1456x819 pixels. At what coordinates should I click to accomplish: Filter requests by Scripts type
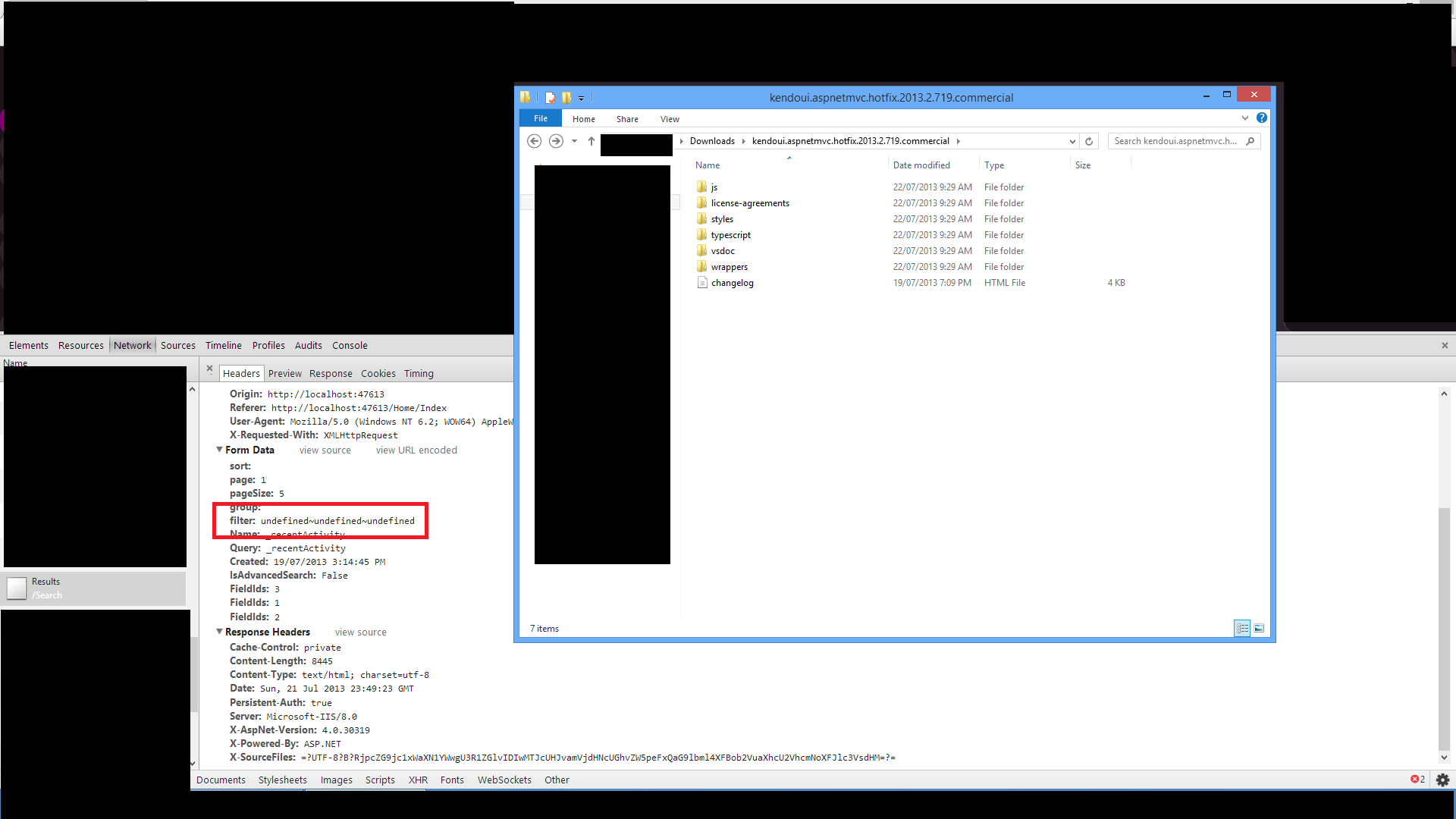[x=380, y=780]
